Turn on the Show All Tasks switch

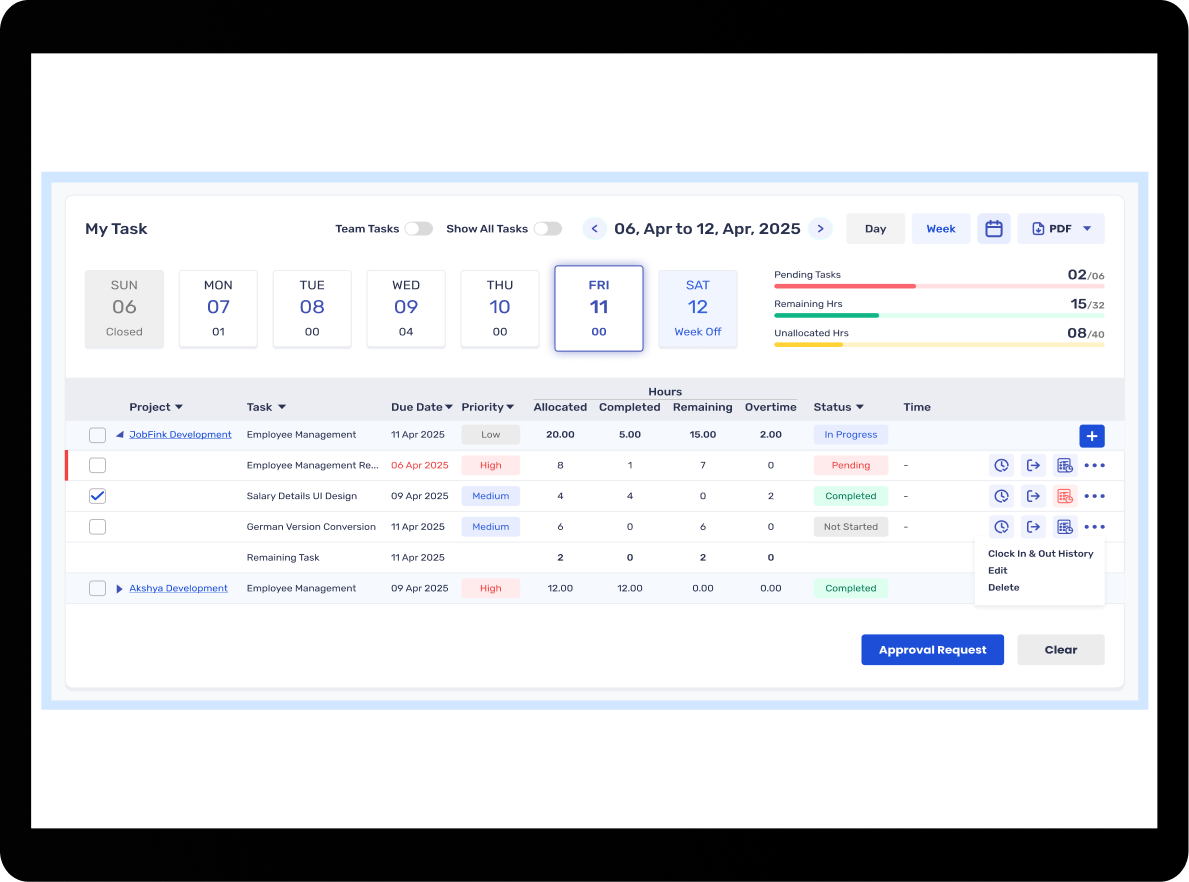[x=547, y=229]
